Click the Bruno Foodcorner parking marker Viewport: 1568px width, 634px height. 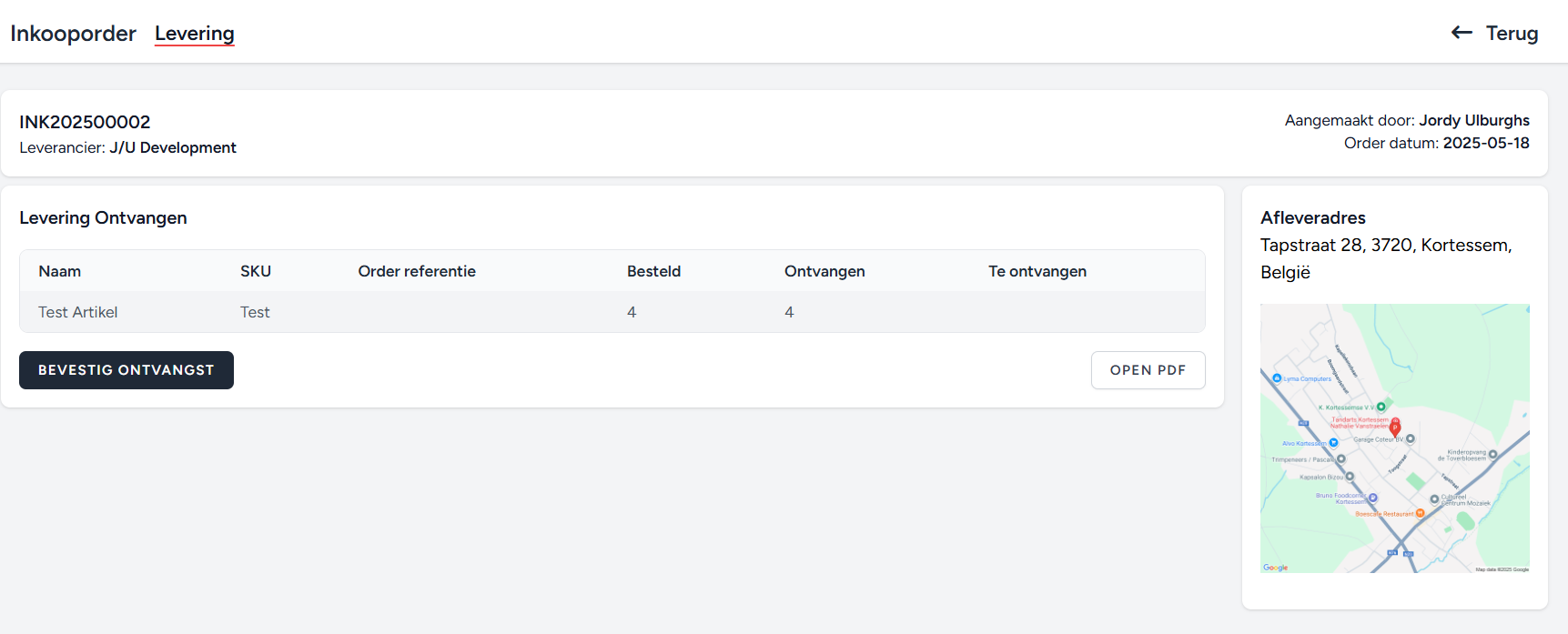tap(1373, 498)
